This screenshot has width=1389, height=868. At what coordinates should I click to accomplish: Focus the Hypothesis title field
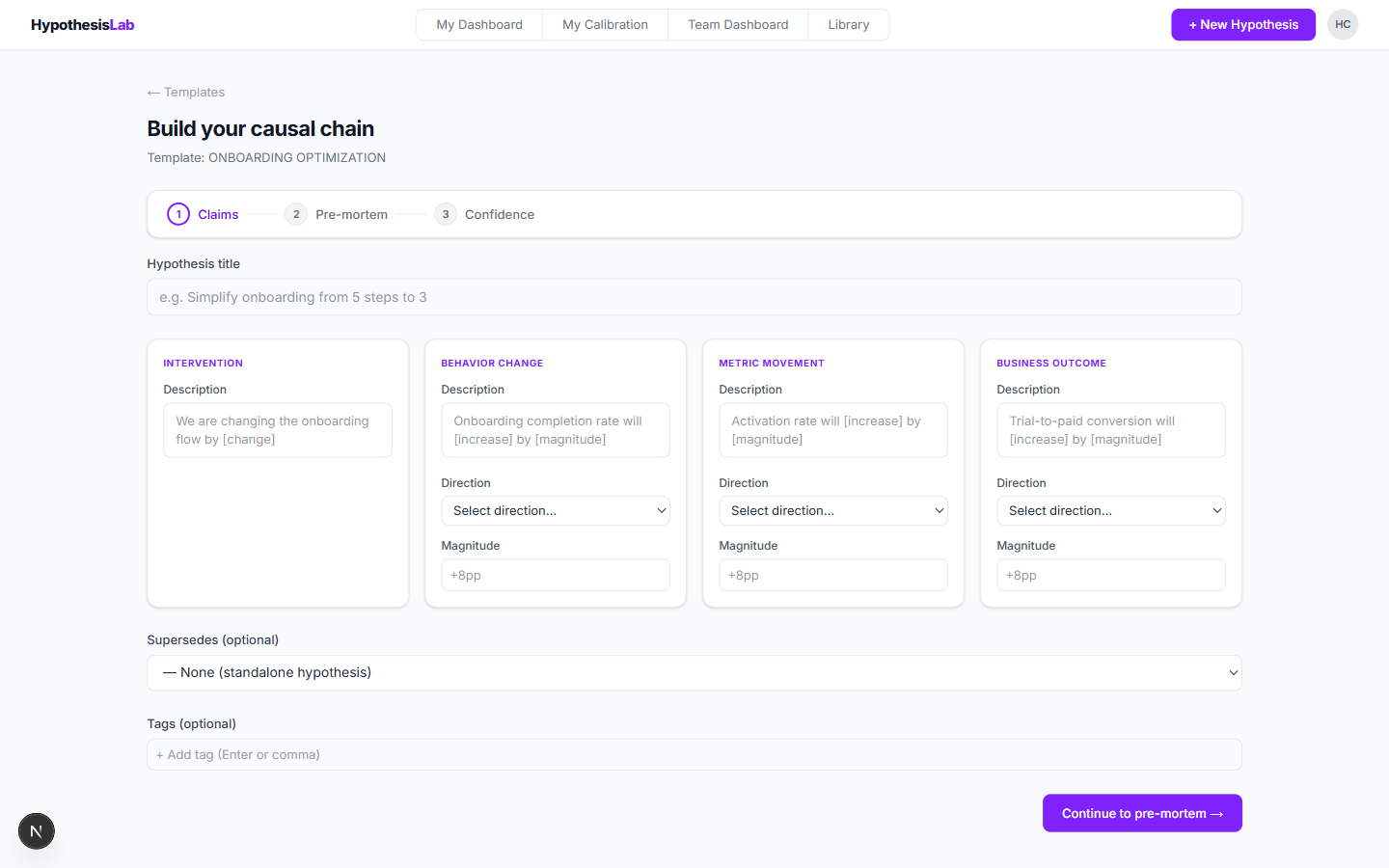[694, 297]
